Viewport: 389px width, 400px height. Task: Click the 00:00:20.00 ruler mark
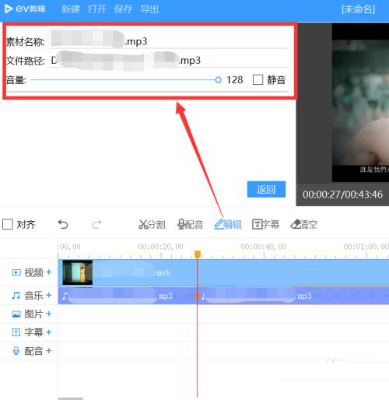(x=161, y=247)
